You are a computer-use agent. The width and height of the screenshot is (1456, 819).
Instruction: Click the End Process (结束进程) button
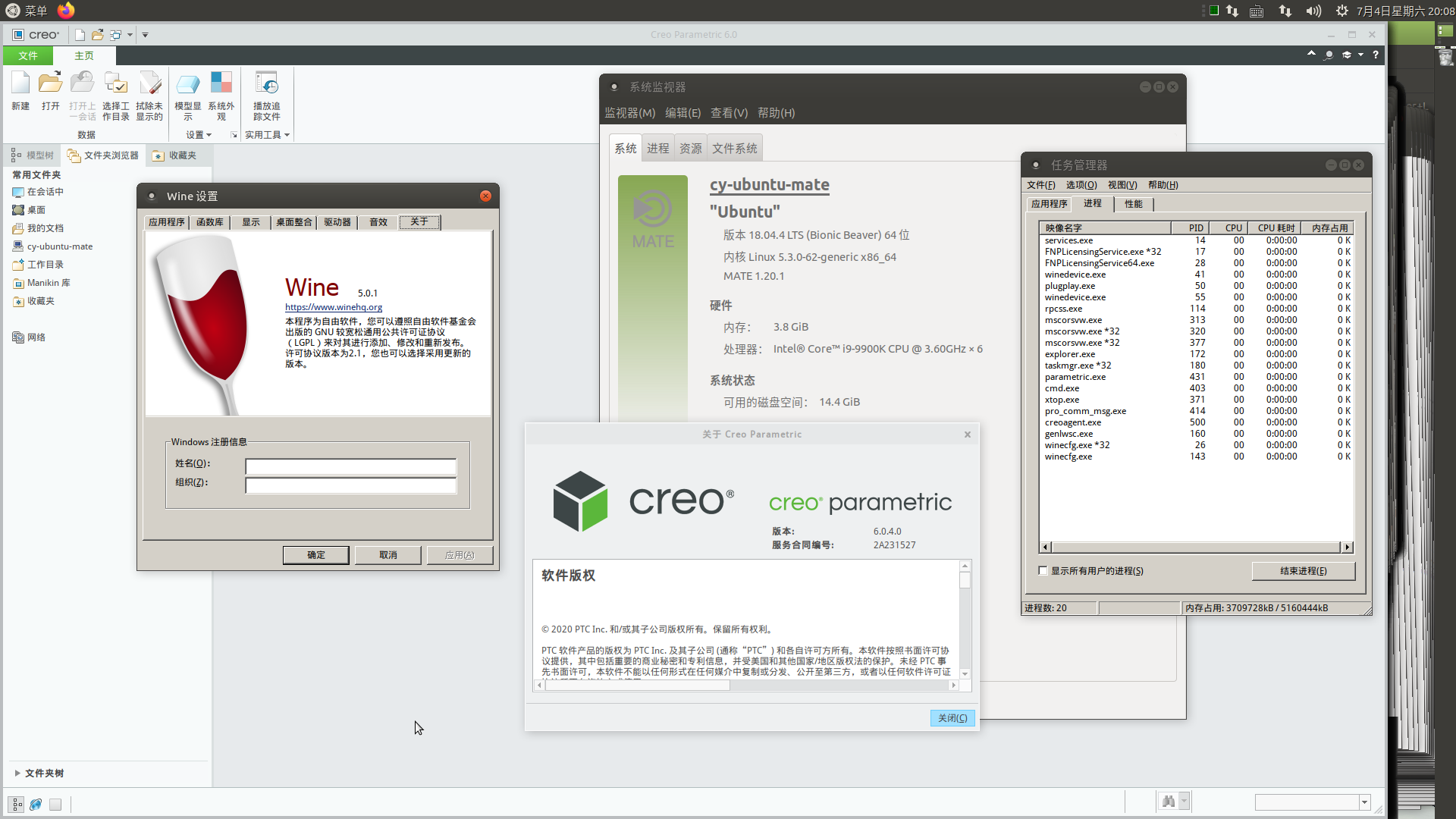click(1304, 571)
